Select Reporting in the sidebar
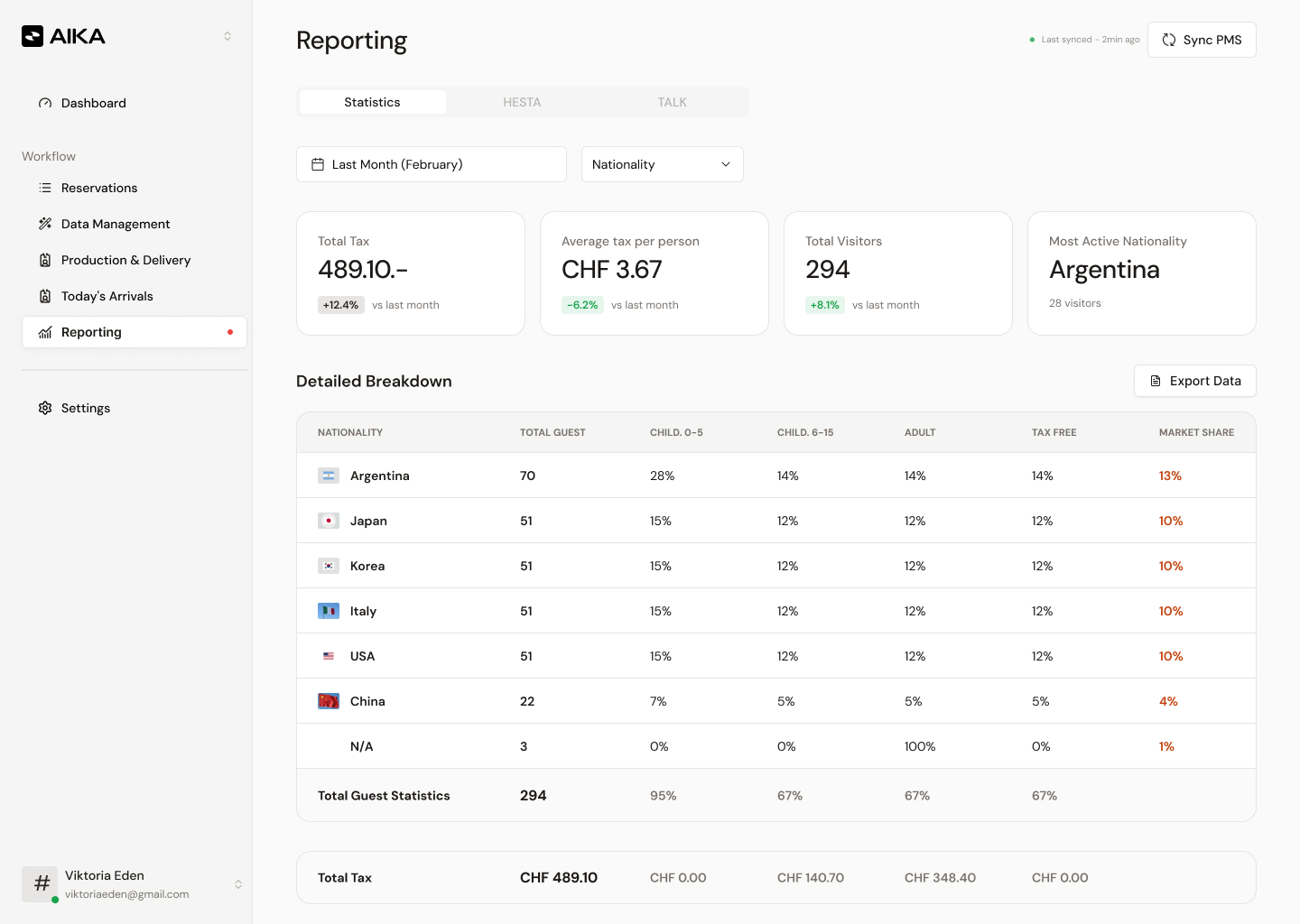Screen dimensions: 1300x924 tap(135, 332)
